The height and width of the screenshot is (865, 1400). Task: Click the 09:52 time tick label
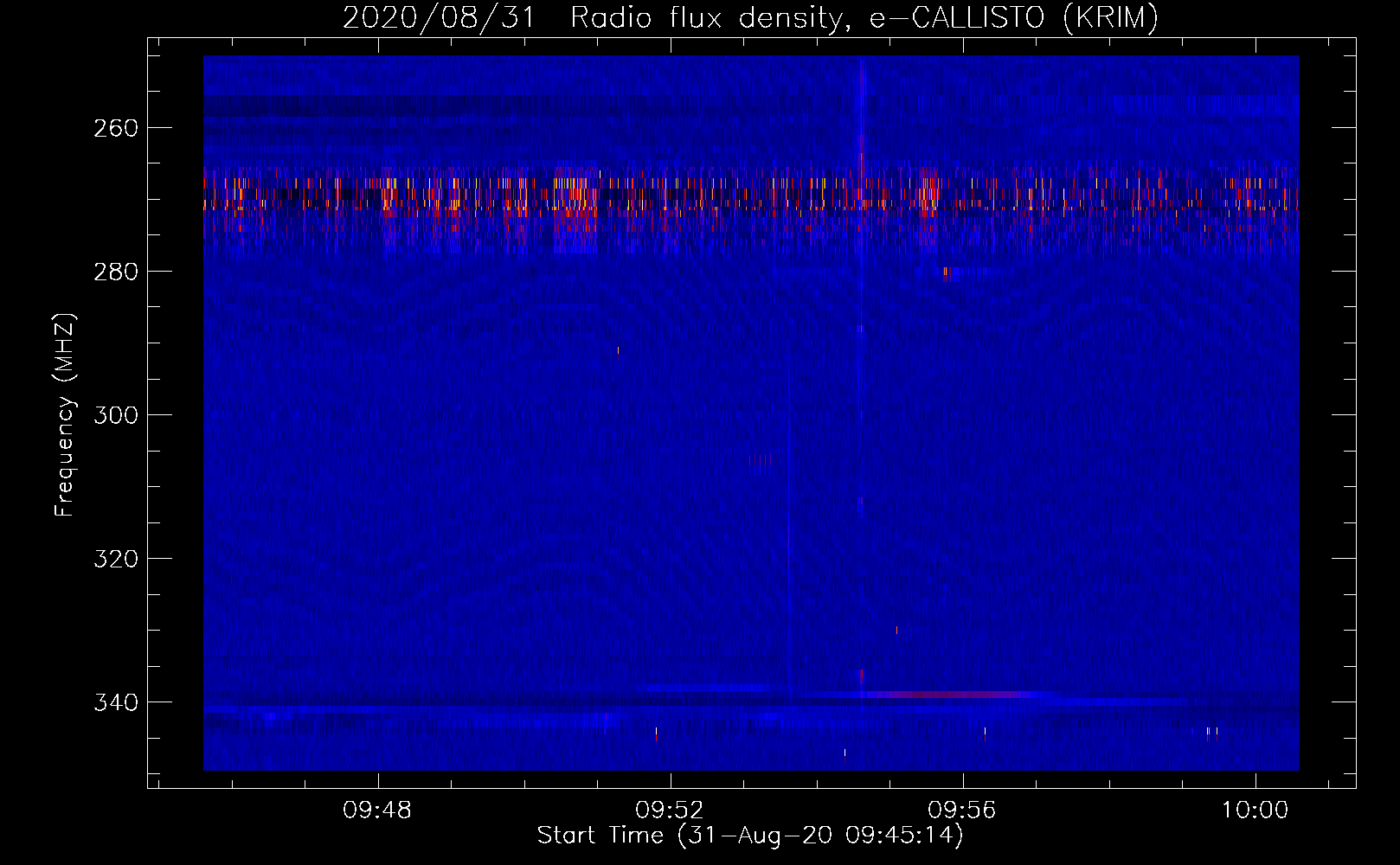click(670, 811)
